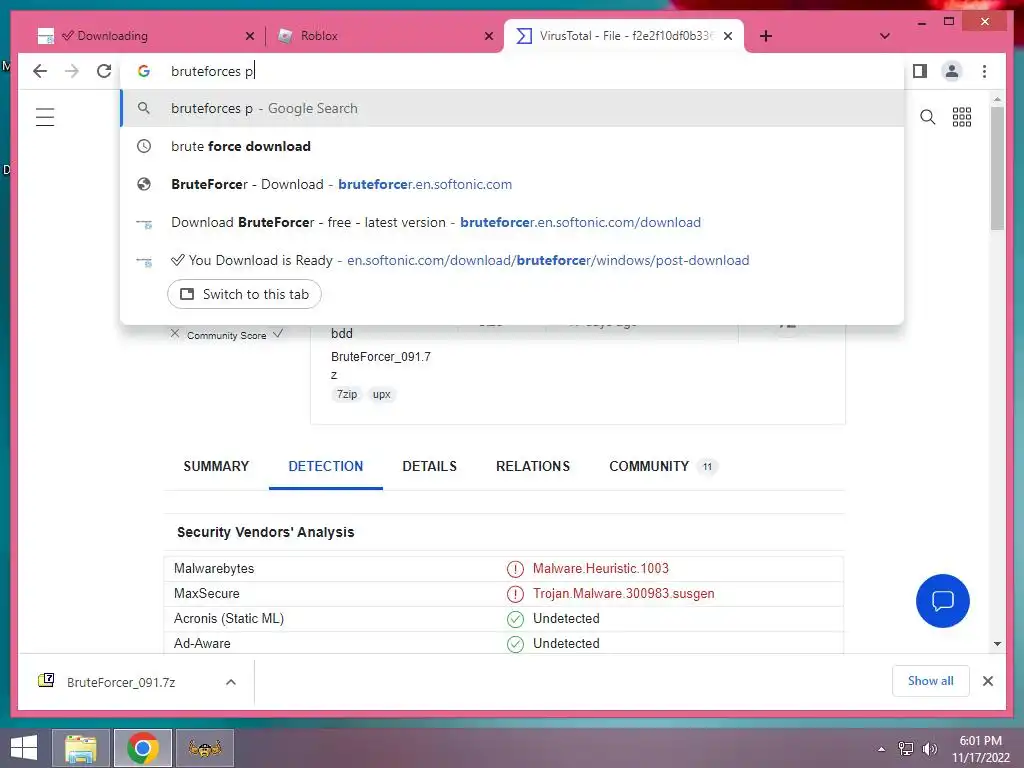Select 'brute force download' history suggestion
Image resolution: width=1024 pixels, height=768 pixels.
pyautogui.click(x=512, y=146)
